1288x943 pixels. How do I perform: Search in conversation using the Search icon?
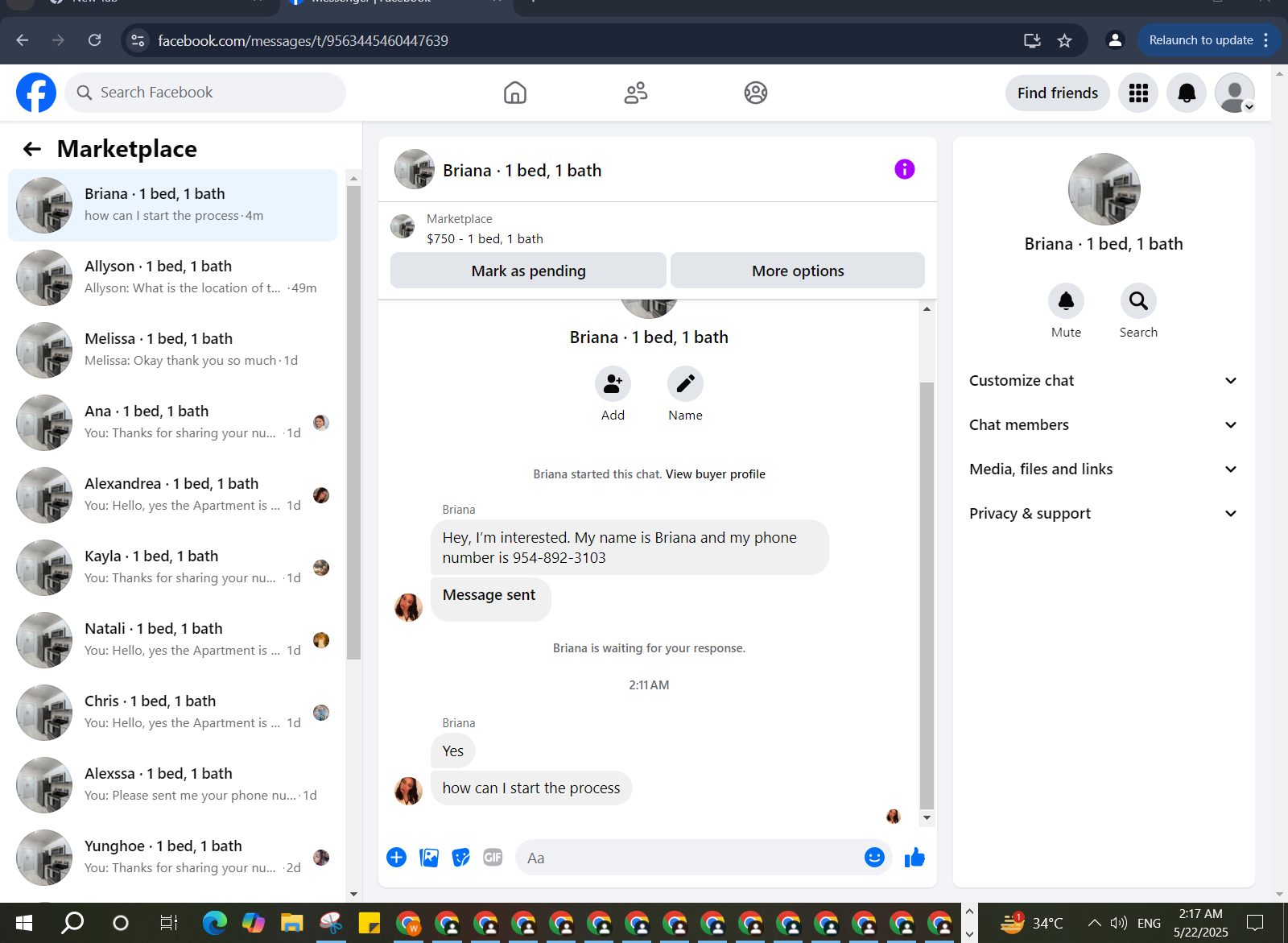[1138, 301]
